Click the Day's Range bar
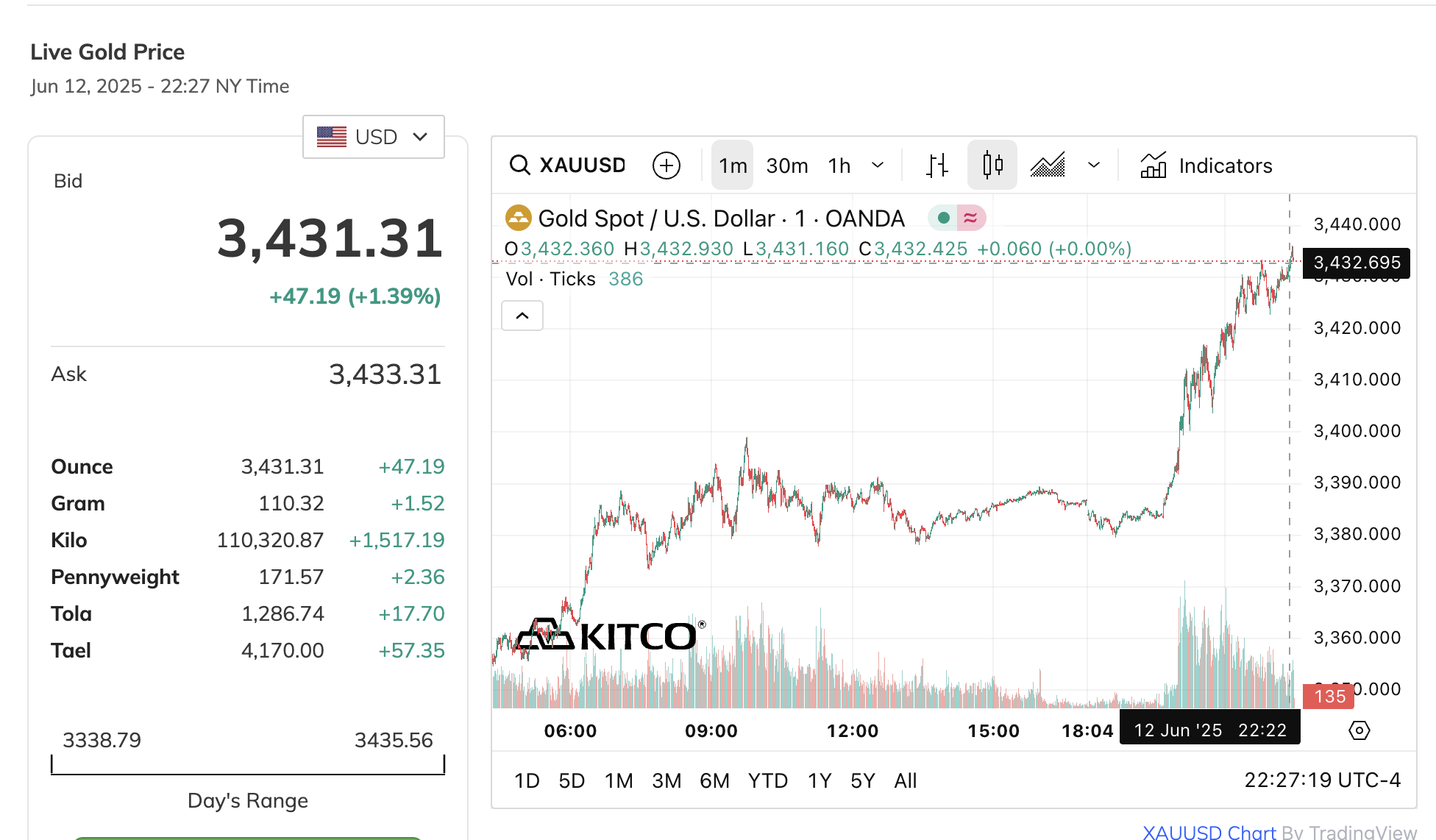The width and height of the screenshot is (1436, 840). point(248,765)
